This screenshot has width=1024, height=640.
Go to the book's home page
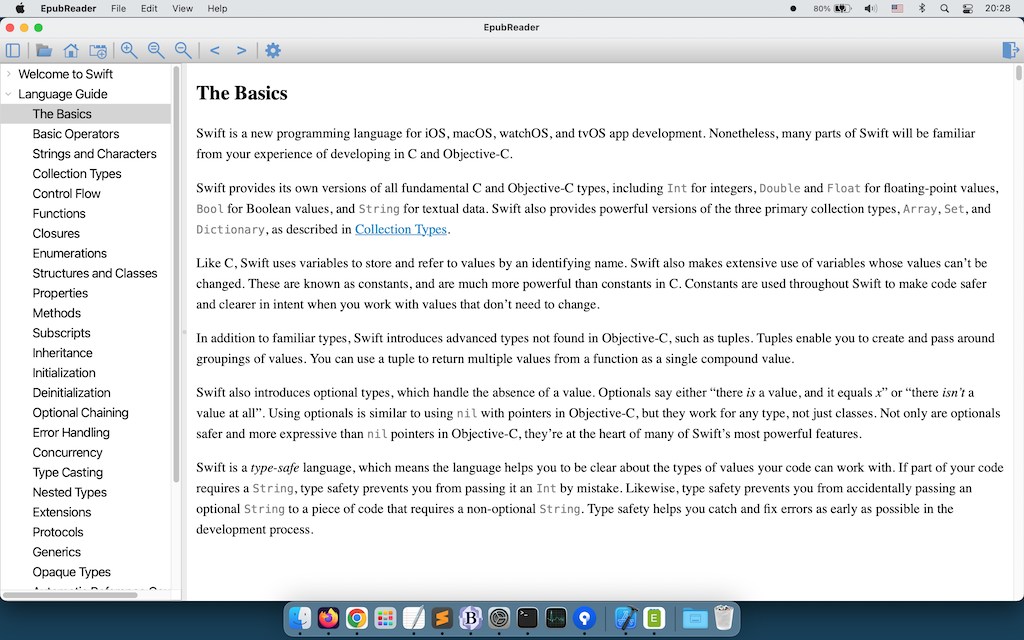pyautogui.click(x=70, y=50)
